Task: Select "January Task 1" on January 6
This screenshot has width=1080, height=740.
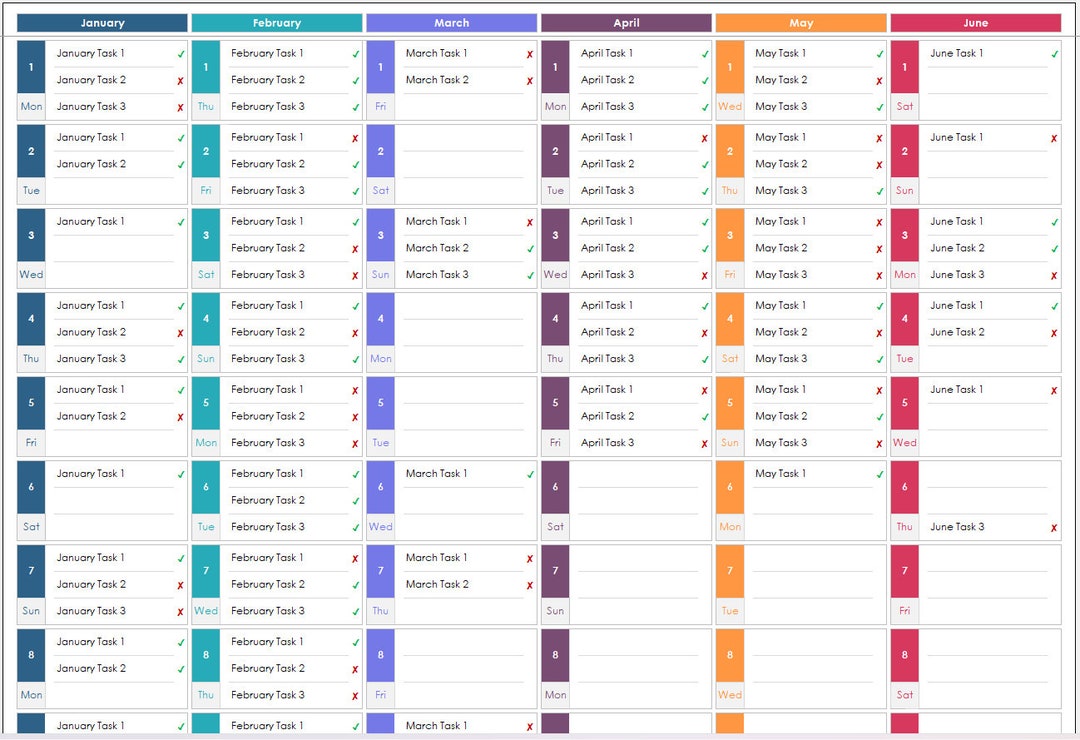Action: pos(90,473)
